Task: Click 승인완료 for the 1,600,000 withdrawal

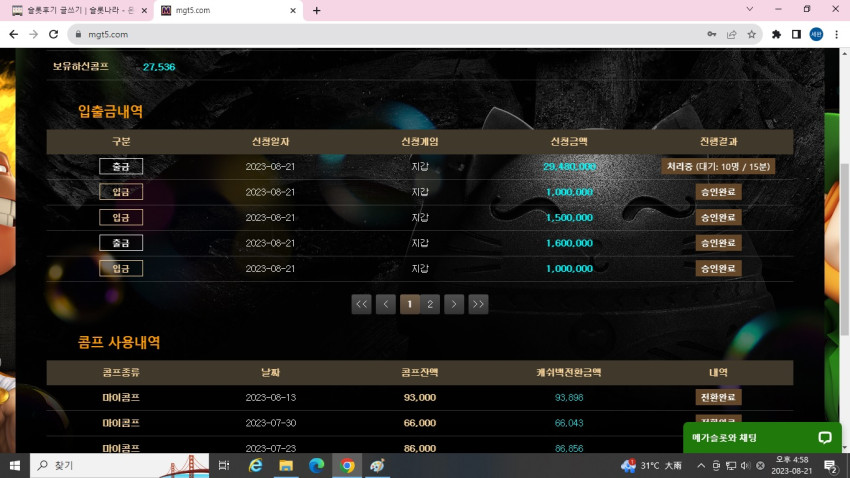Action: (718, 243)
